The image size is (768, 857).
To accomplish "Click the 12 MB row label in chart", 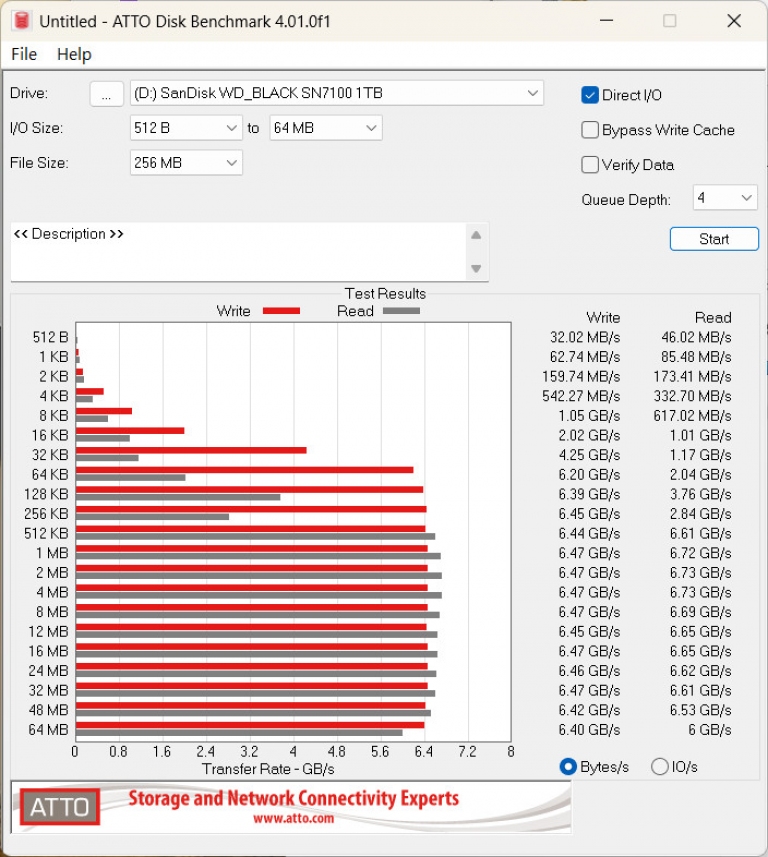I will click(x=49, y=632).
